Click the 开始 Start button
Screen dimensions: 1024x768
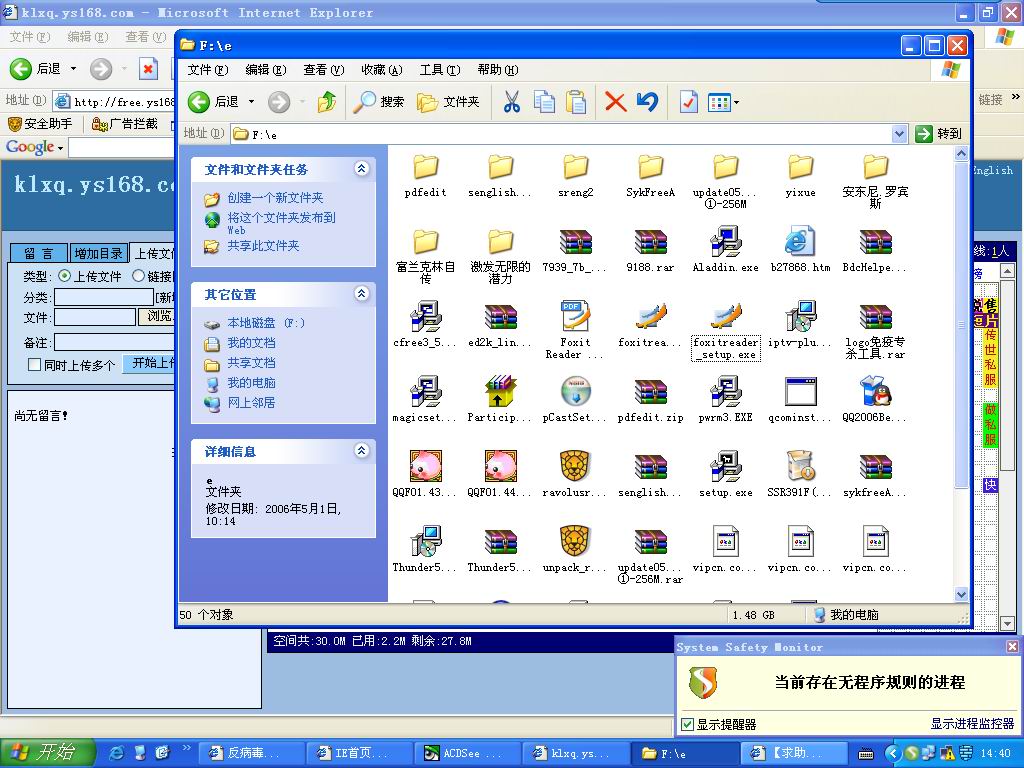(x=48, y=752)
